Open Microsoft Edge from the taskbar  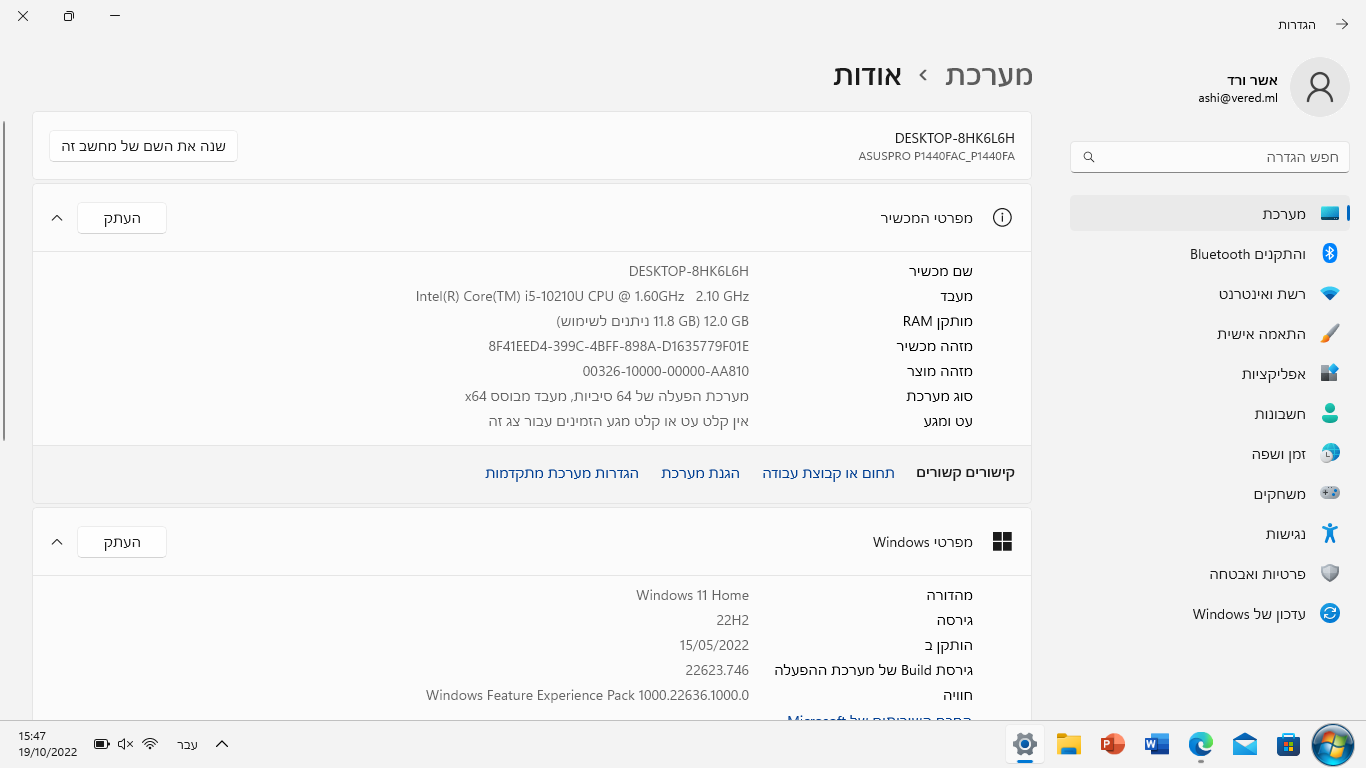coord(1200,744)
